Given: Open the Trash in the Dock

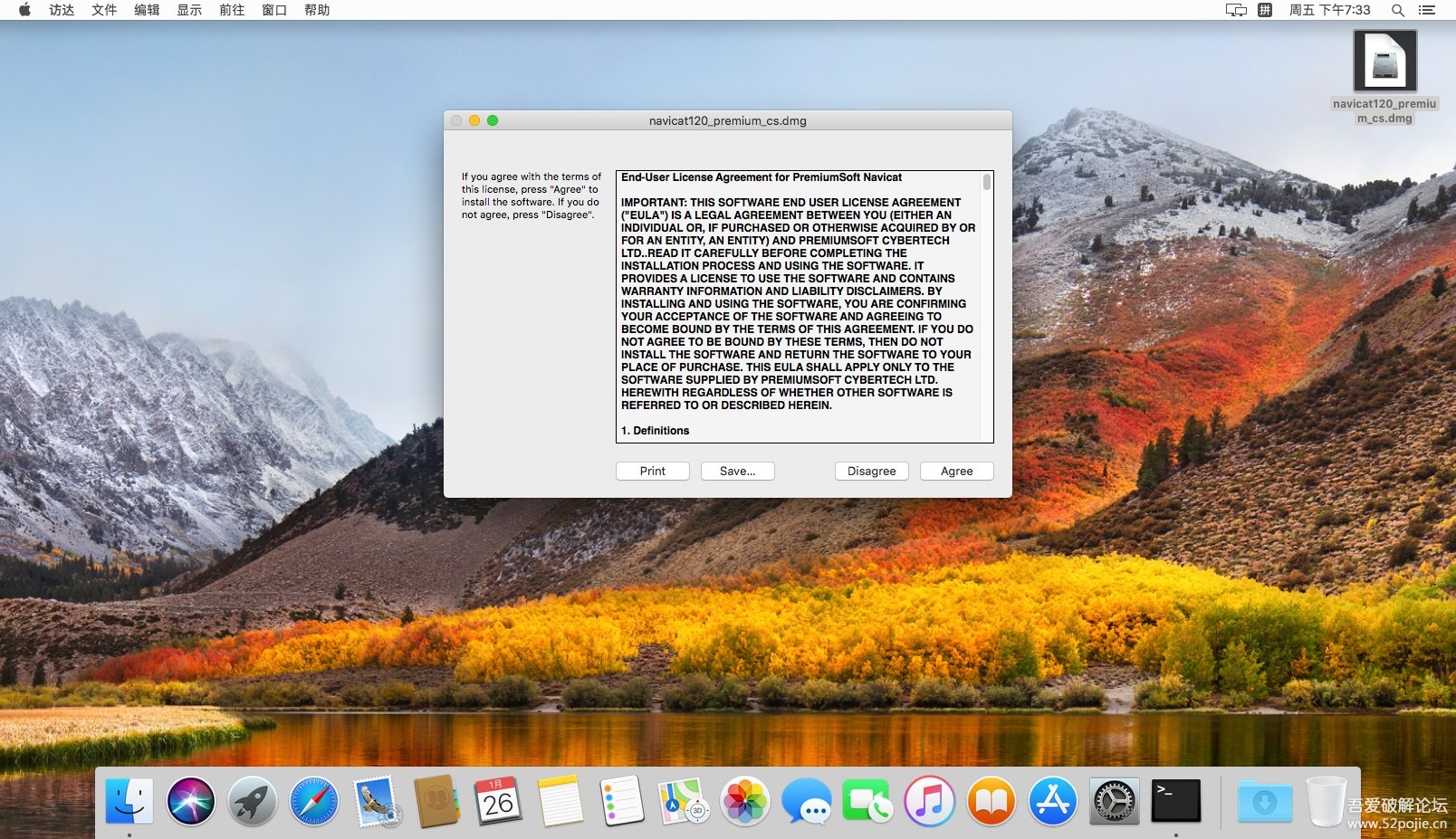Looking at the screenshot, I should click(1326, 801).
